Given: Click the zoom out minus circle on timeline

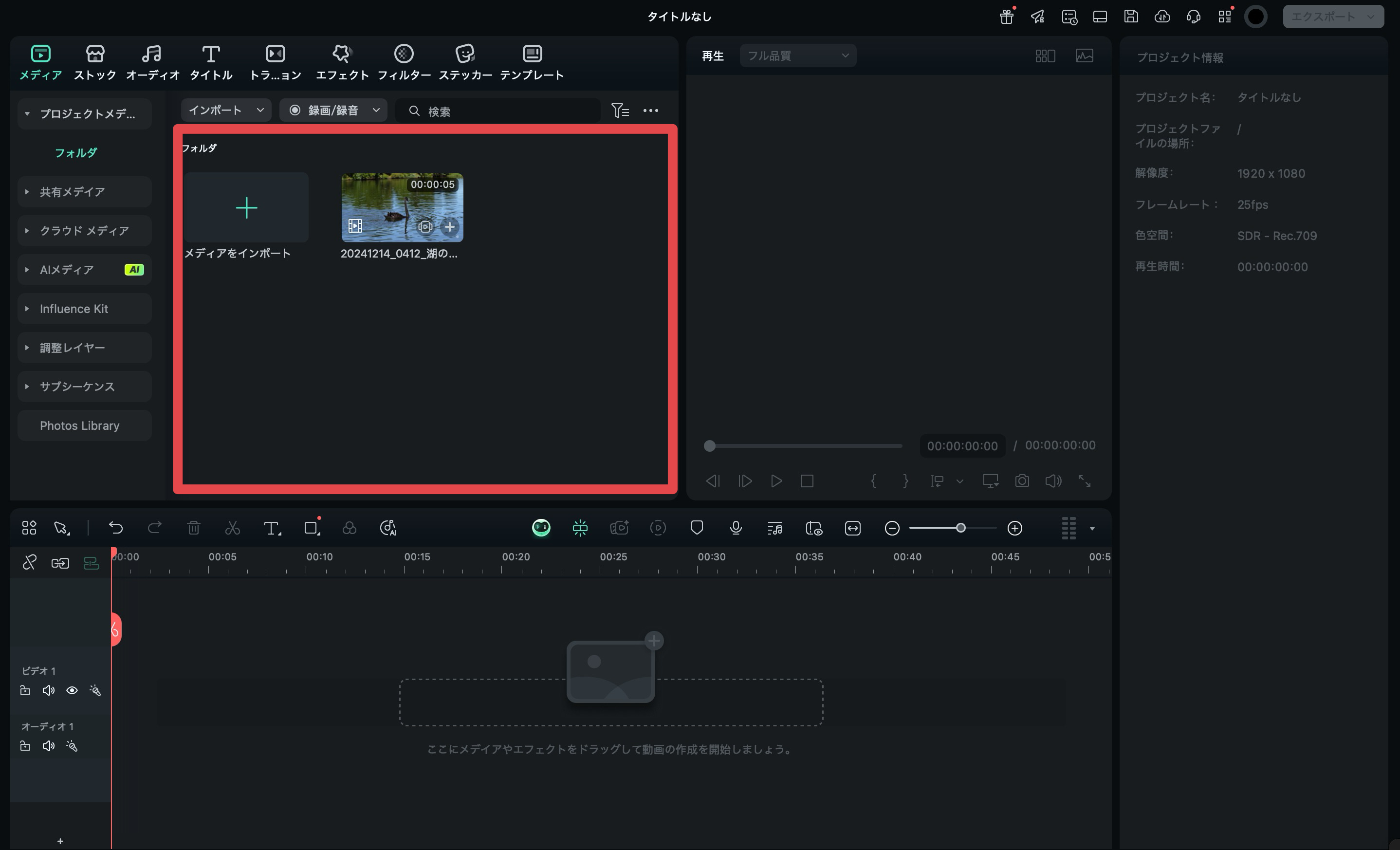Looking at the screenshot, I should [891, 528].
